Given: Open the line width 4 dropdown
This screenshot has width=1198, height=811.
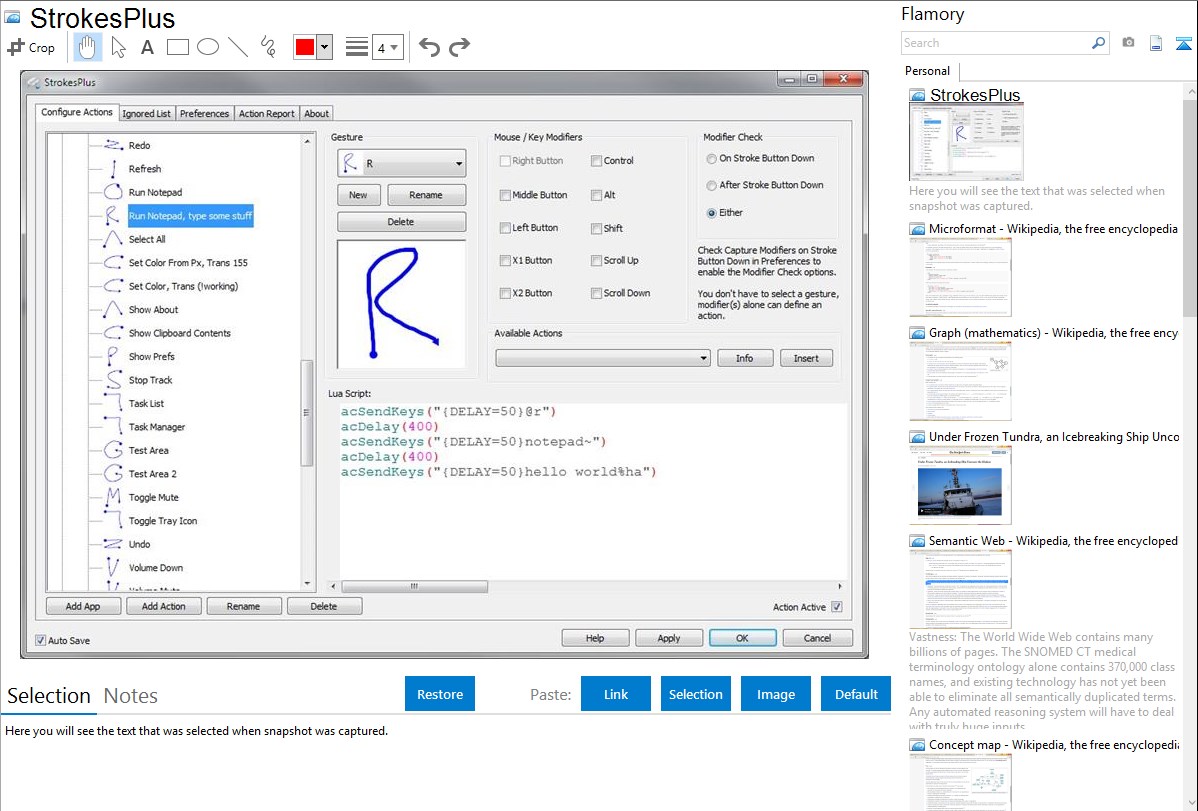Looking at the screenshot, I should coord(388,48).
